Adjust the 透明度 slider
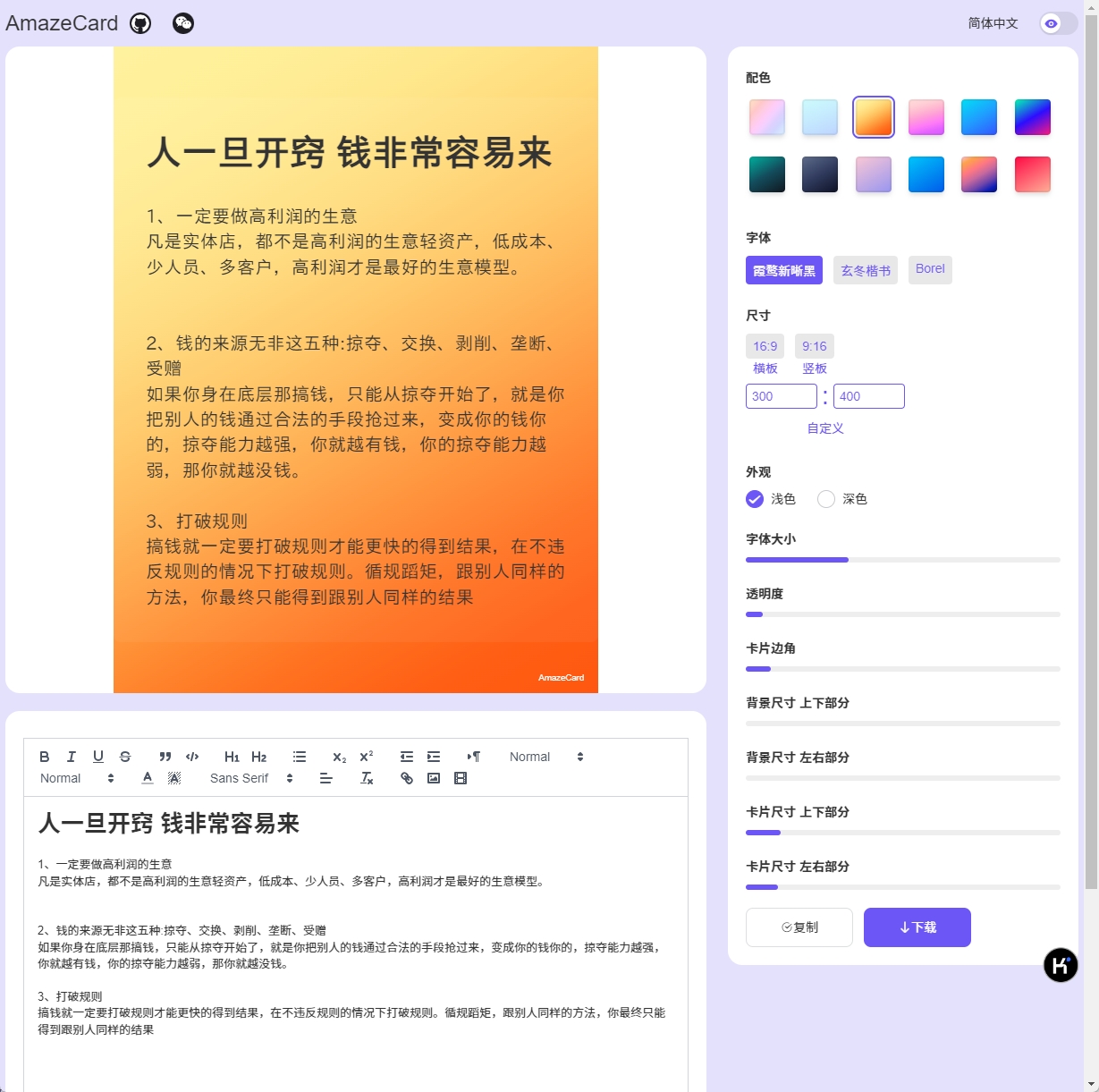This screenshot has width=1099, height=1092. 903,614
